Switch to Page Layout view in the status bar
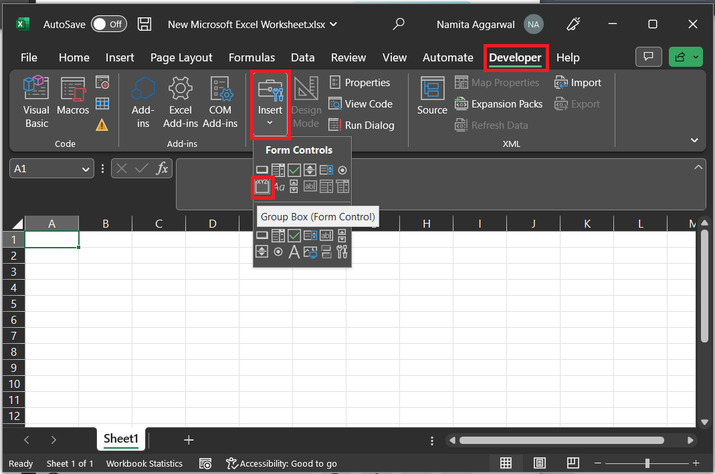The width and height of the screenshot is (715, 474). tap(539, 463)
